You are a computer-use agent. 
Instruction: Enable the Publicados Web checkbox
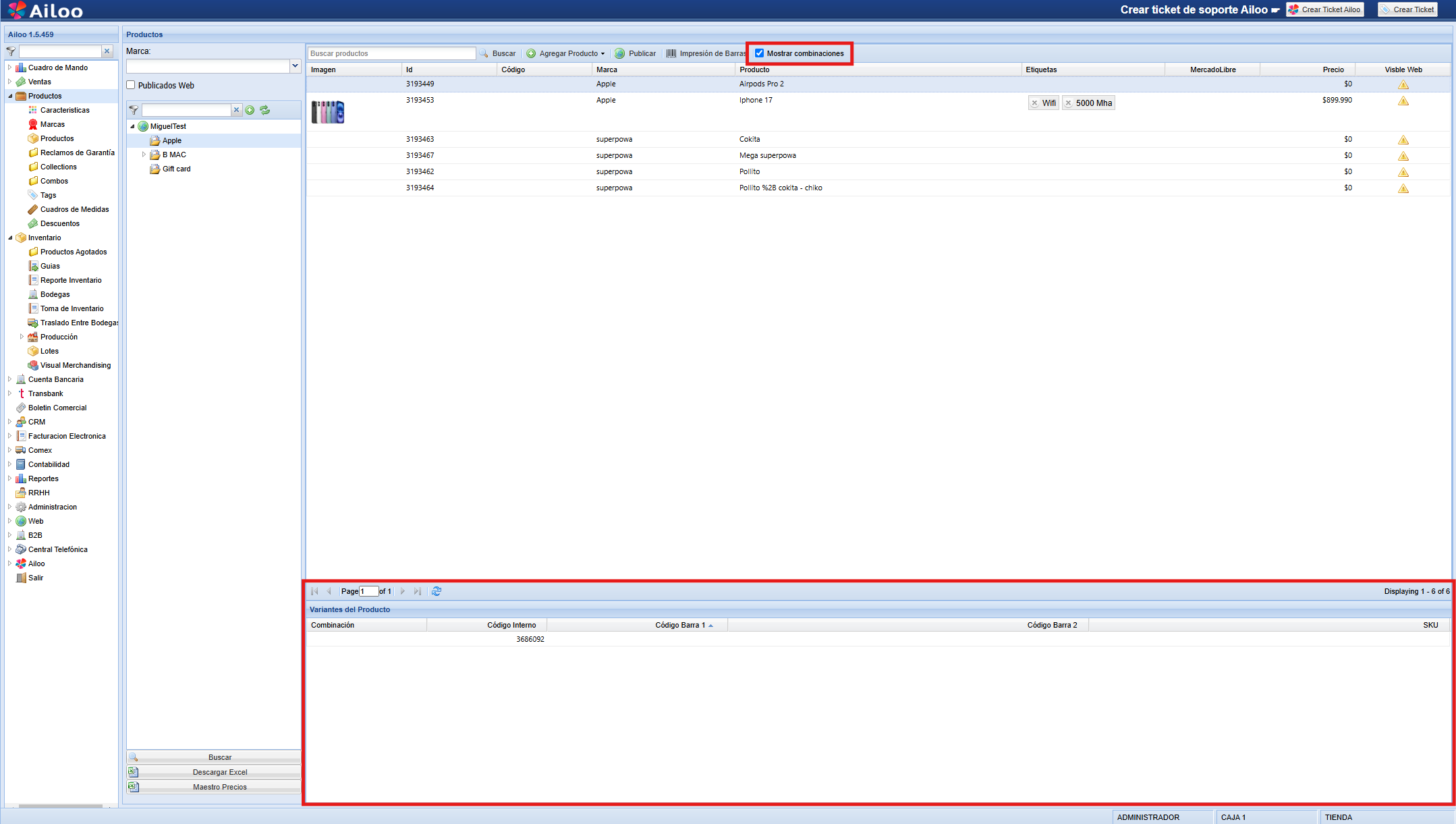[131, 85]
